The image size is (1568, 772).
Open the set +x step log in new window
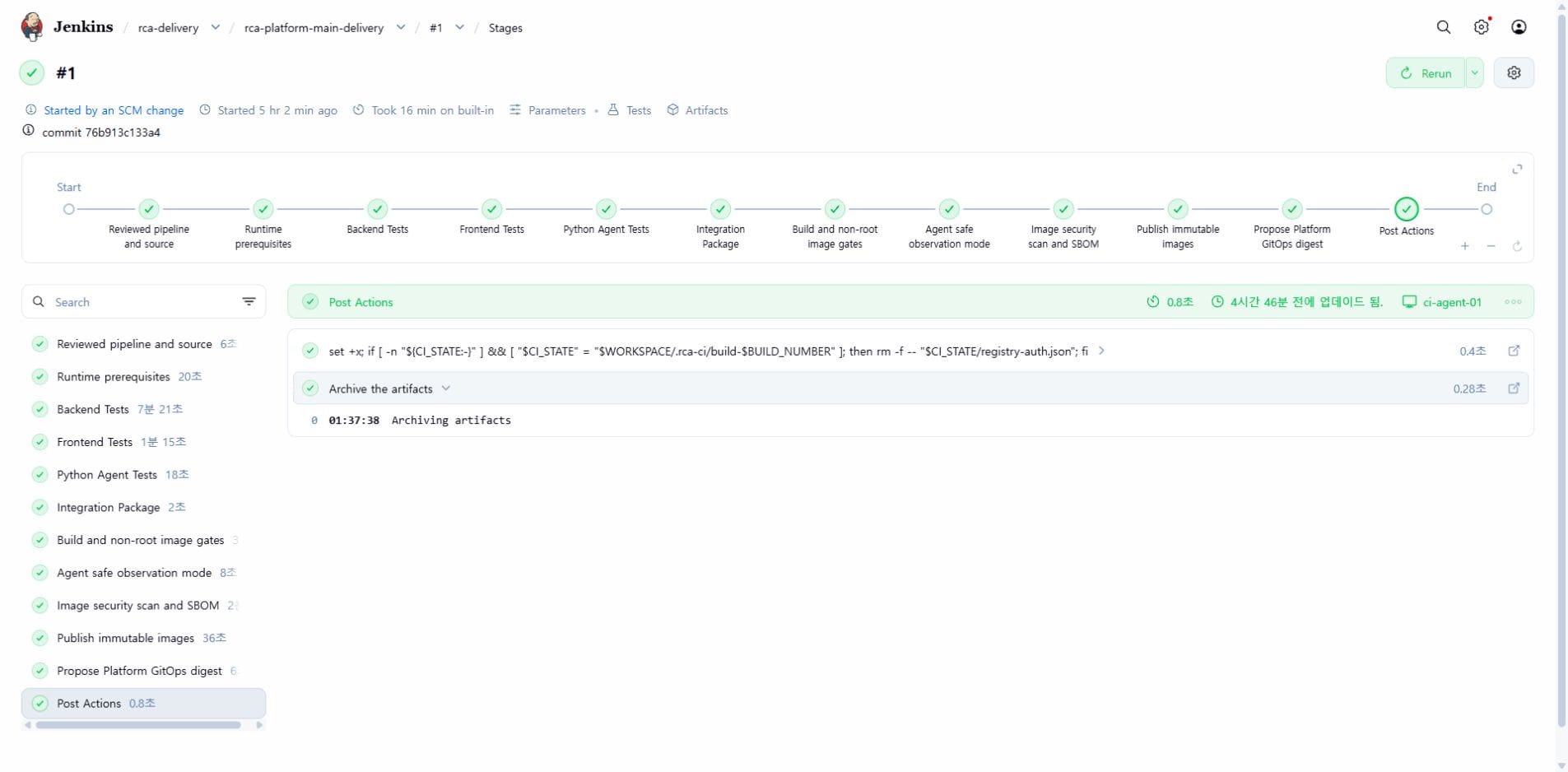[1514, 351]
